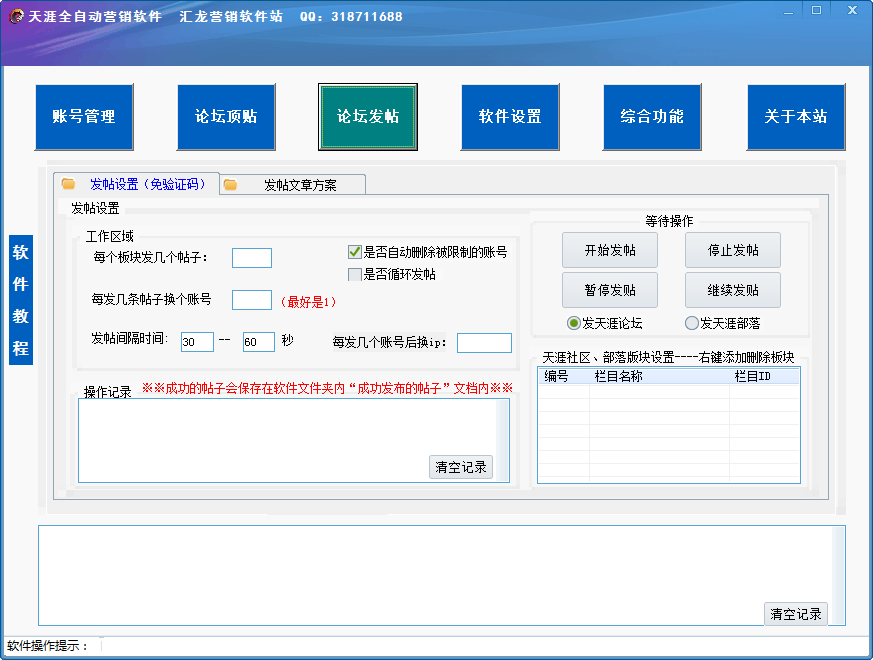Open the 关于本站 section

coord(796,117)
